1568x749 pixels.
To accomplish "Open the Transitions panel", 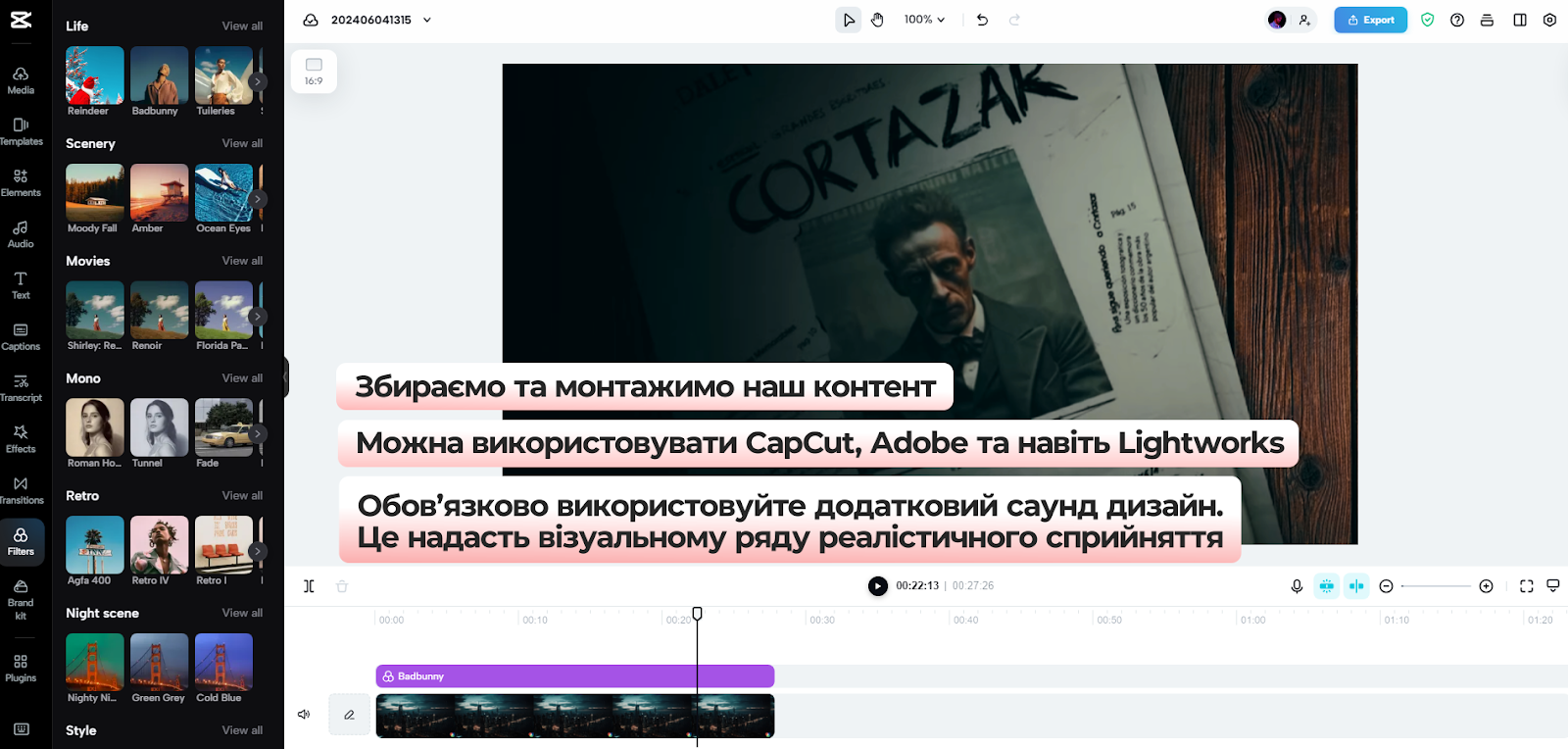I will click(x=21, y=490).
